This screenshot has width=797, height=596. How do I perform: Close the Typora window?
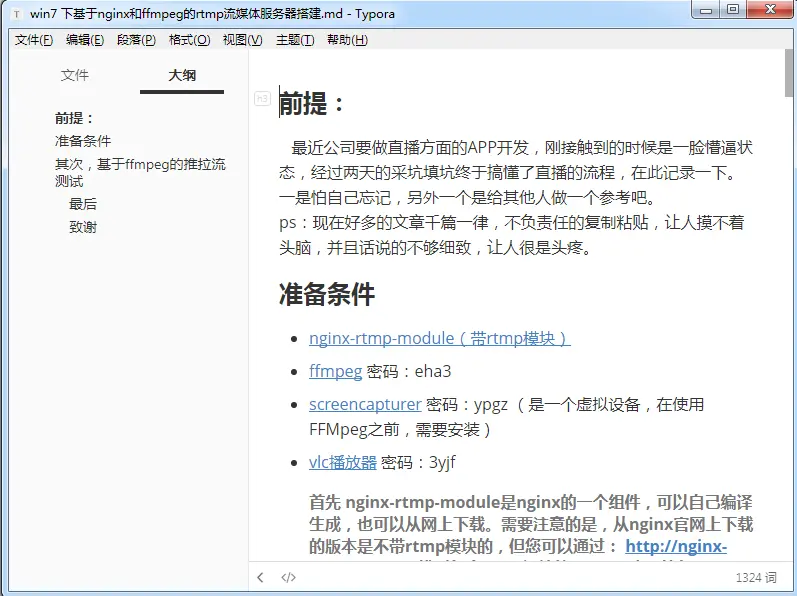tap(770, 9)
